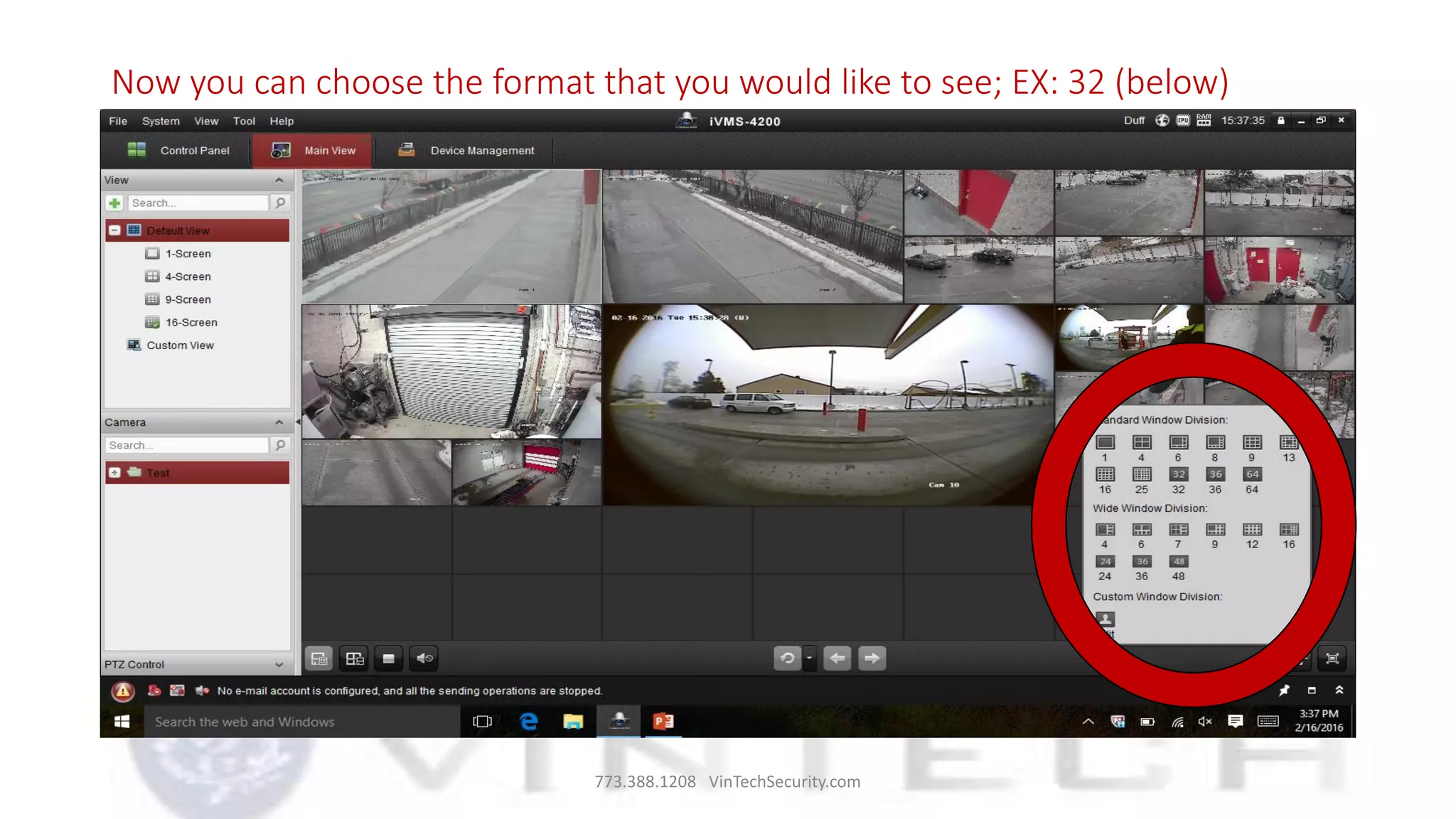This screenshot has height=819, width=1456.
Task: Select standard 8-window division layout
Action: (x=1216, y=443)
